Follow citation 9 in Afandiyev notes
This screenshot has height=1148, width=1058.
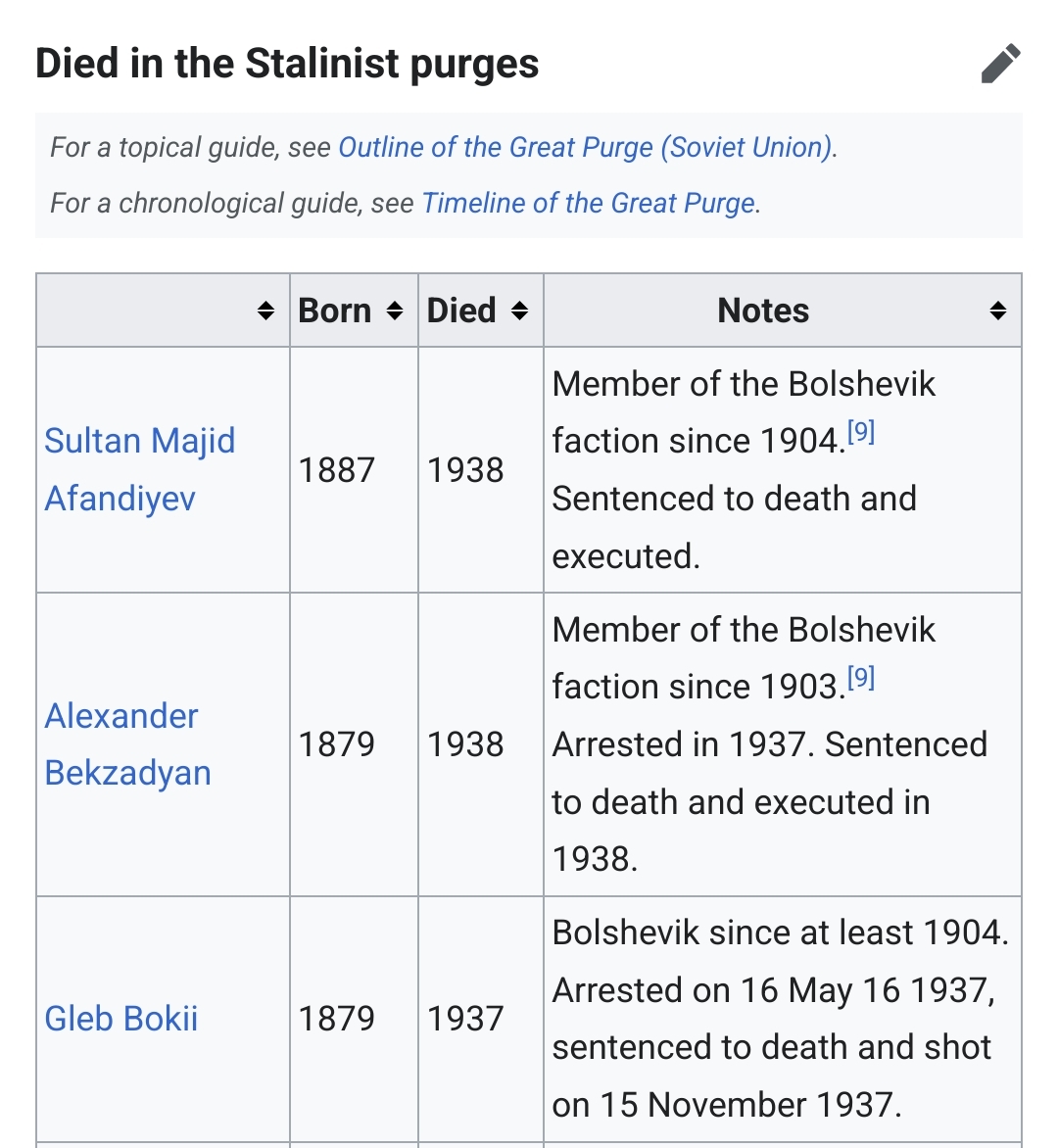[861, 432]
